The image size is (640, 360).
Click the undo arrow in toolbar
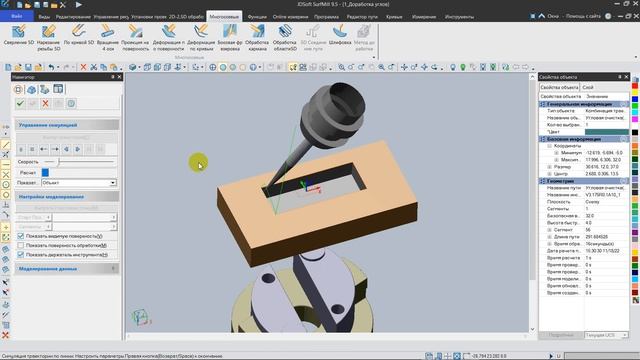[51, 67]
